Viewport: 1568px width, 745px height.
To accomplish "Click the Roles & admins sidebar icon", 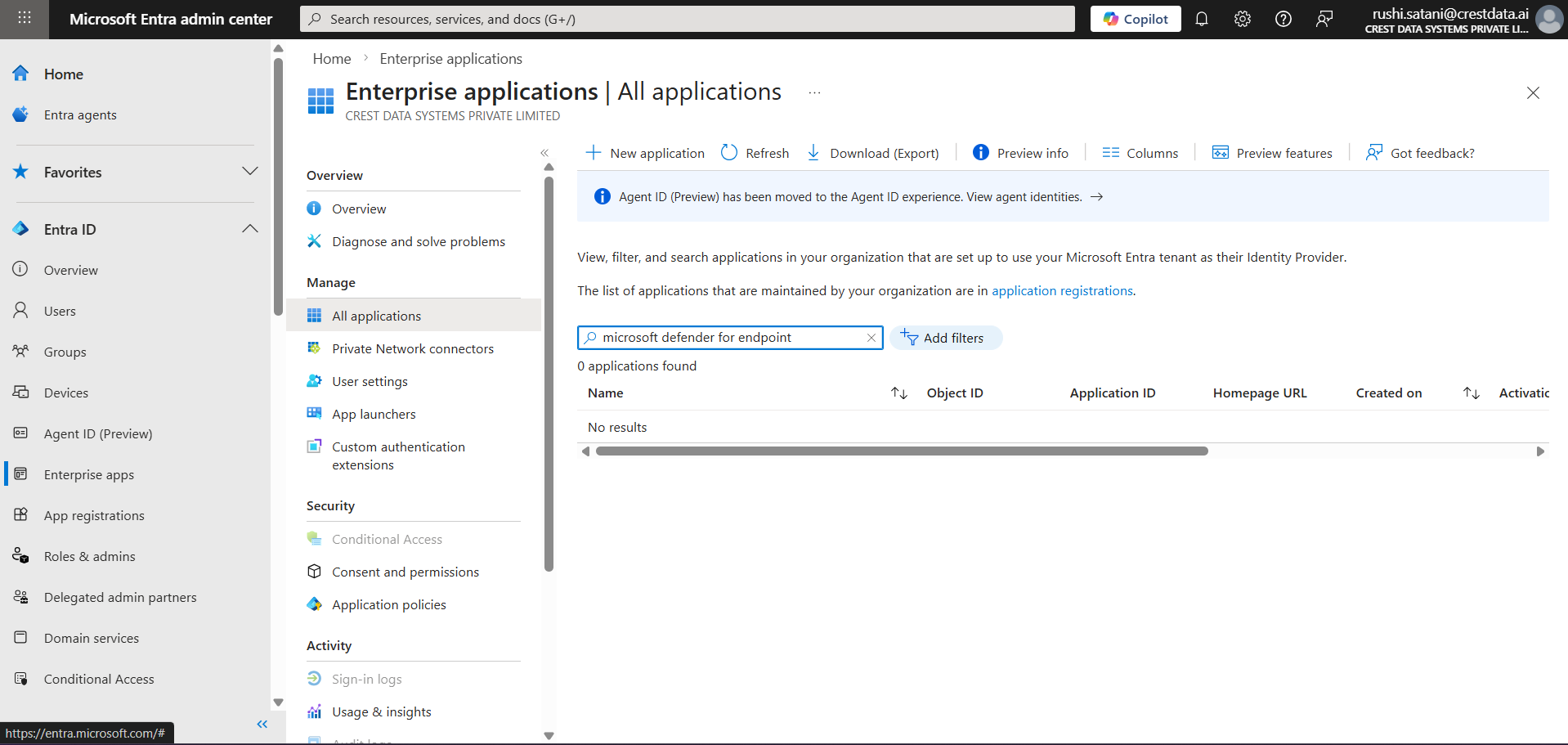I will click(20, 556).
